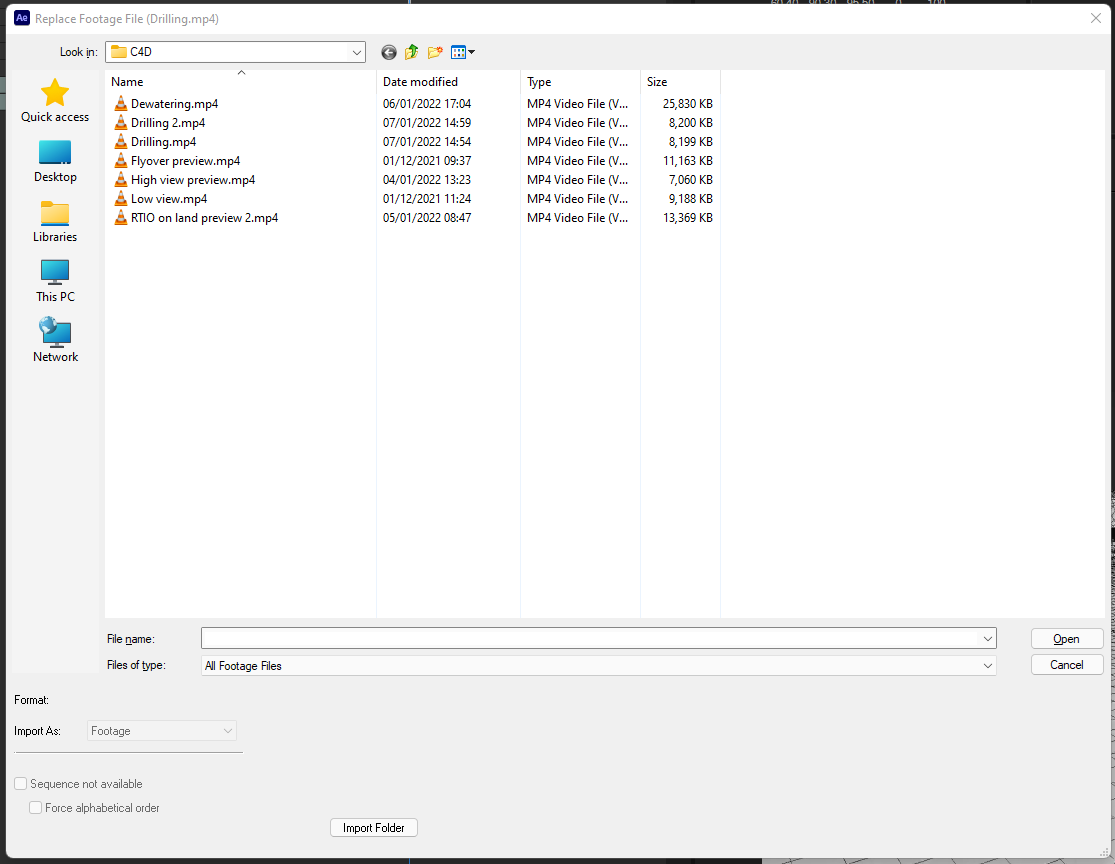Toggle the Sequence not available checkbox

20,783
